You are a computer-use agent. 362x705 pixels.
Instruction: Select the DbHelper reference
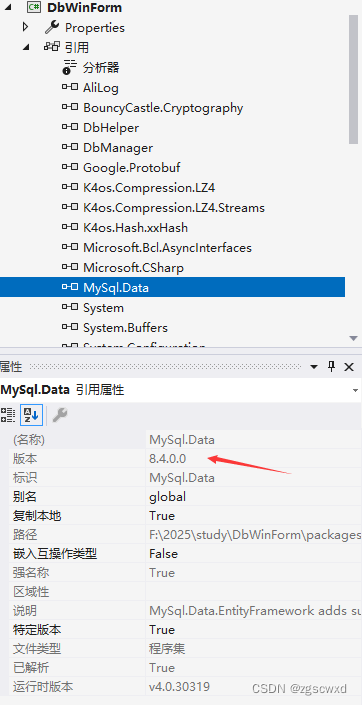point(111,128)
